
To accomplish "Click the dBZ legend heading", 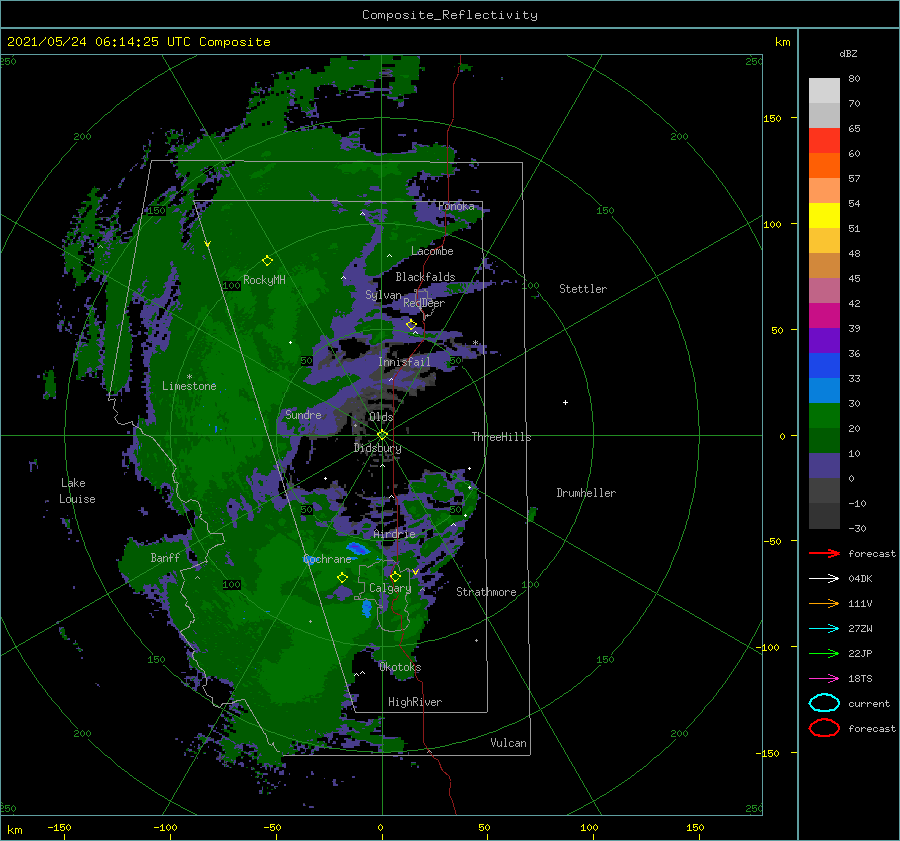I will (848, 53).
